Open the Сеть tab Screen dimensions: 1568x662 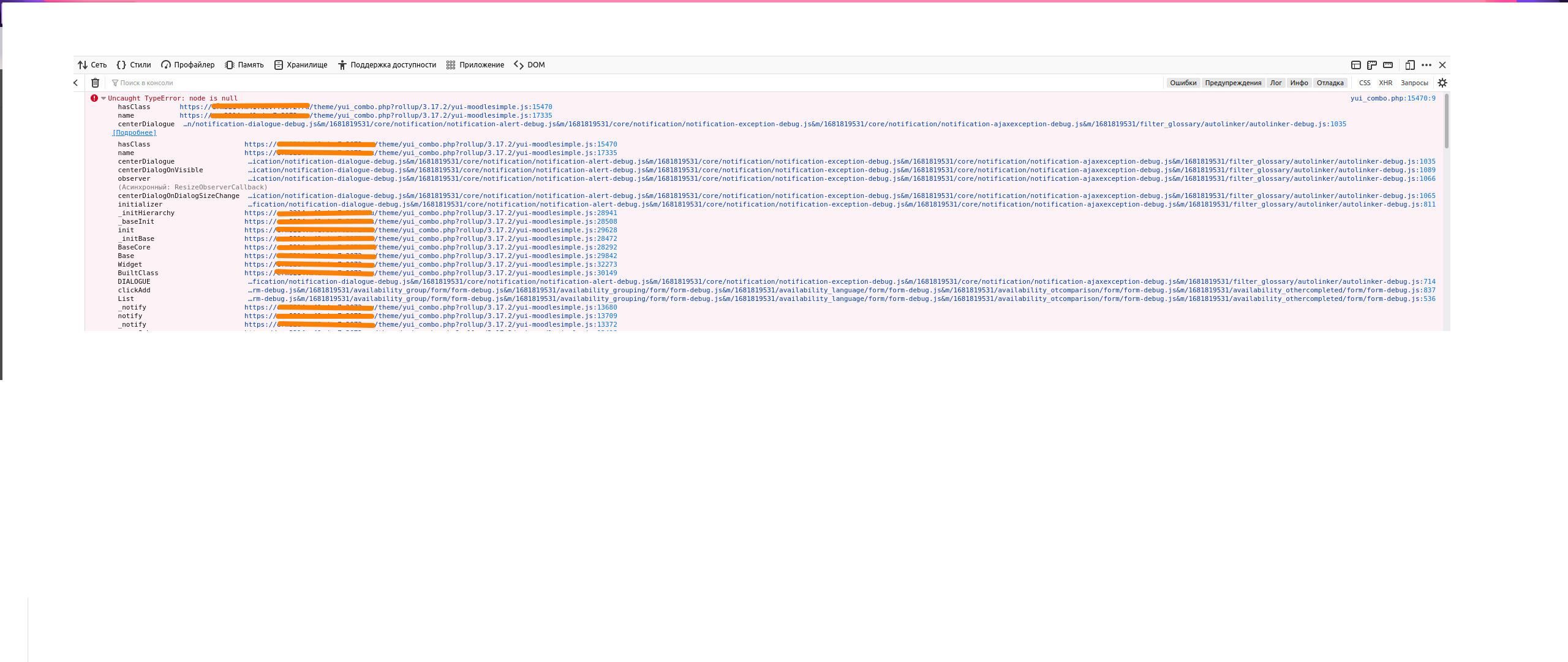[x=92, y=65]
